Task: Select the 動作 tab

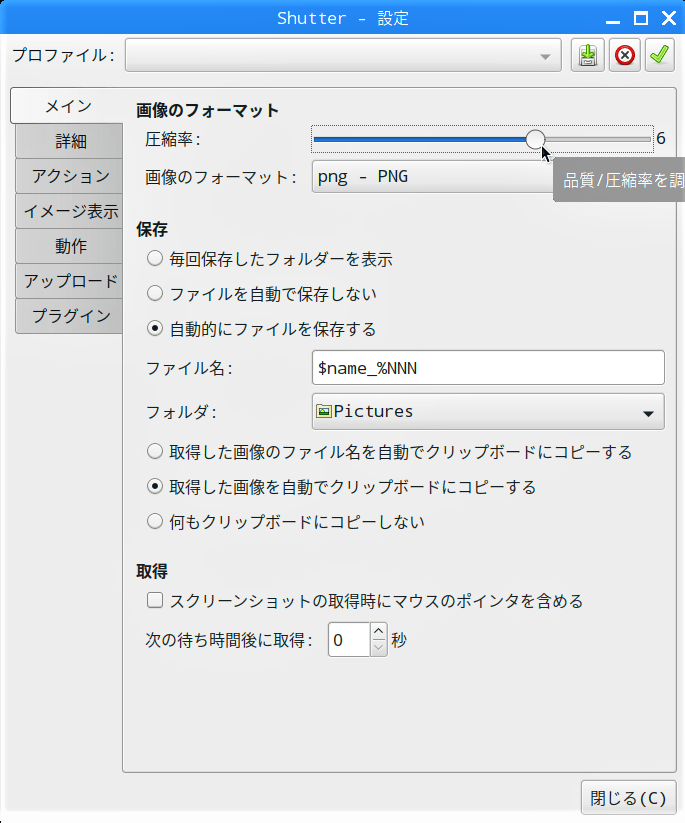Action: [69, 246]
